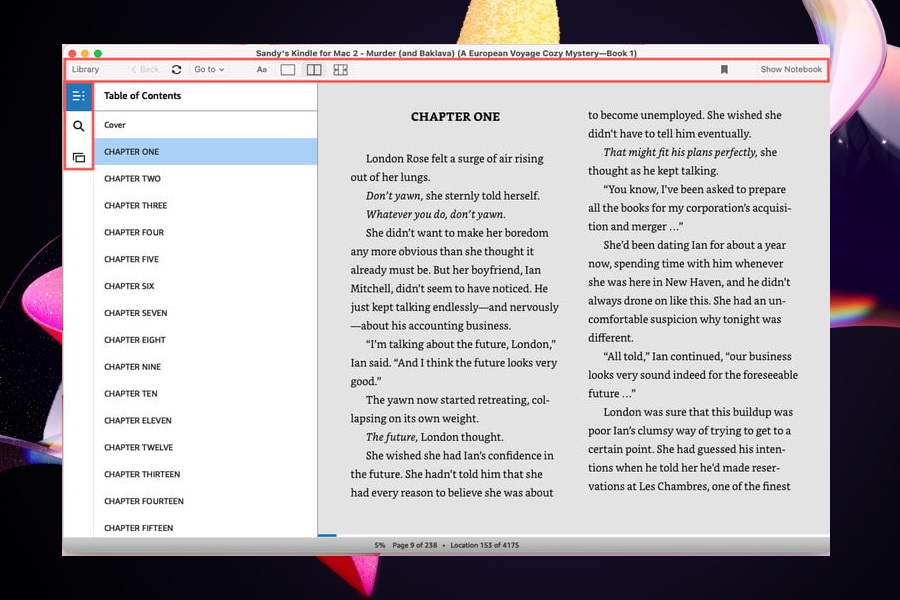The image size is (900, 600).
Task: Jump to CHAPTER TWO in contents
Action: 132,179
